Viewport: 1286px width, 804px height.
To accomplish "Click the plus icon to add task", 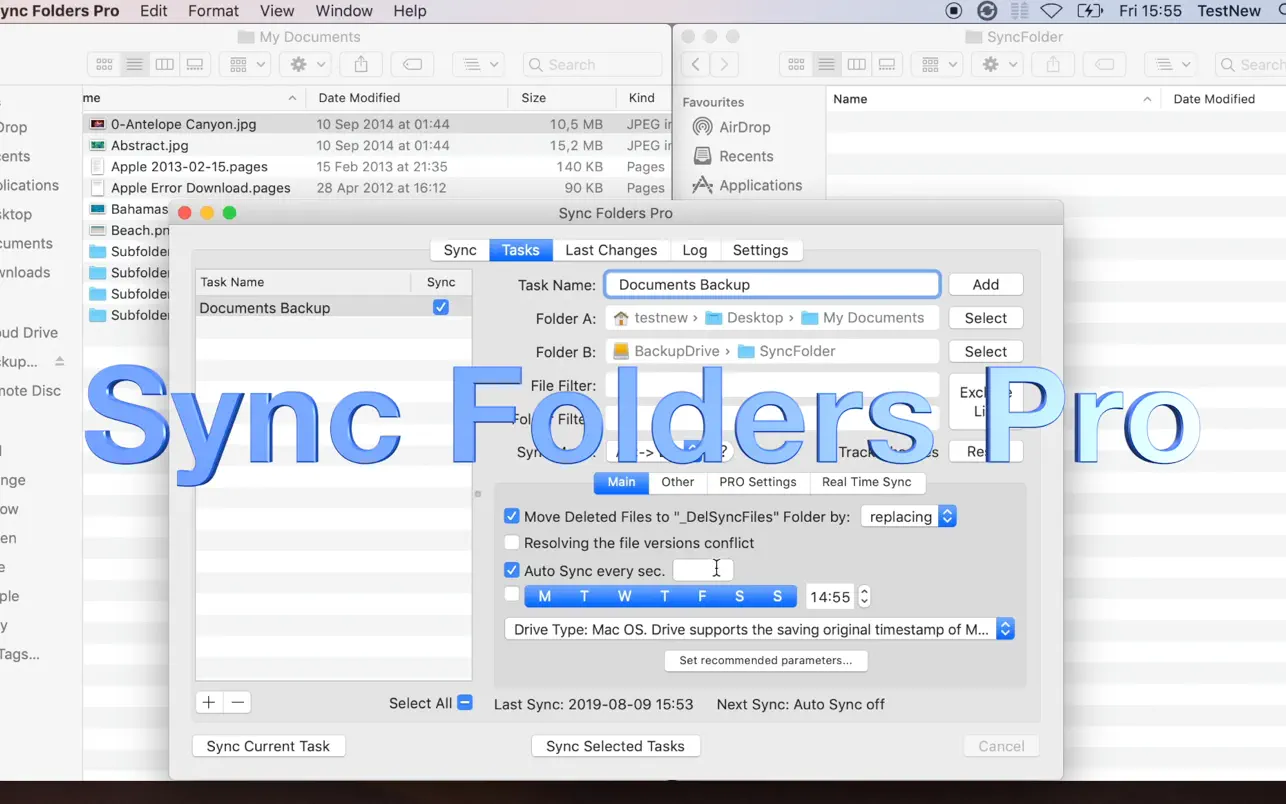I will click(208, 702).
